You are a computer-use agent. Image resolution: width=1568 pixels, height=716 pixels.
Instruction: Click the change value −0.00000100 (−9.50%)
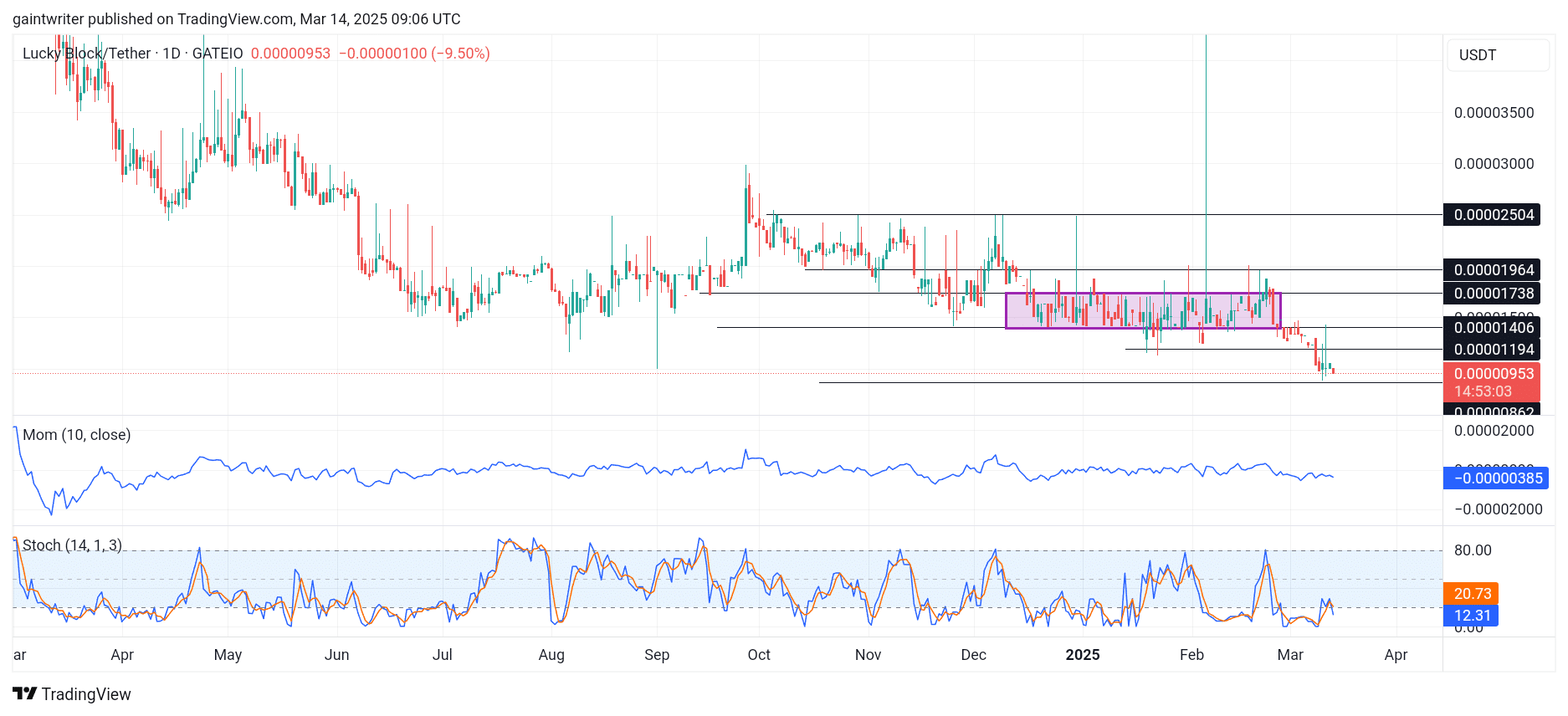pyautogui.click(x=414, y=54)
